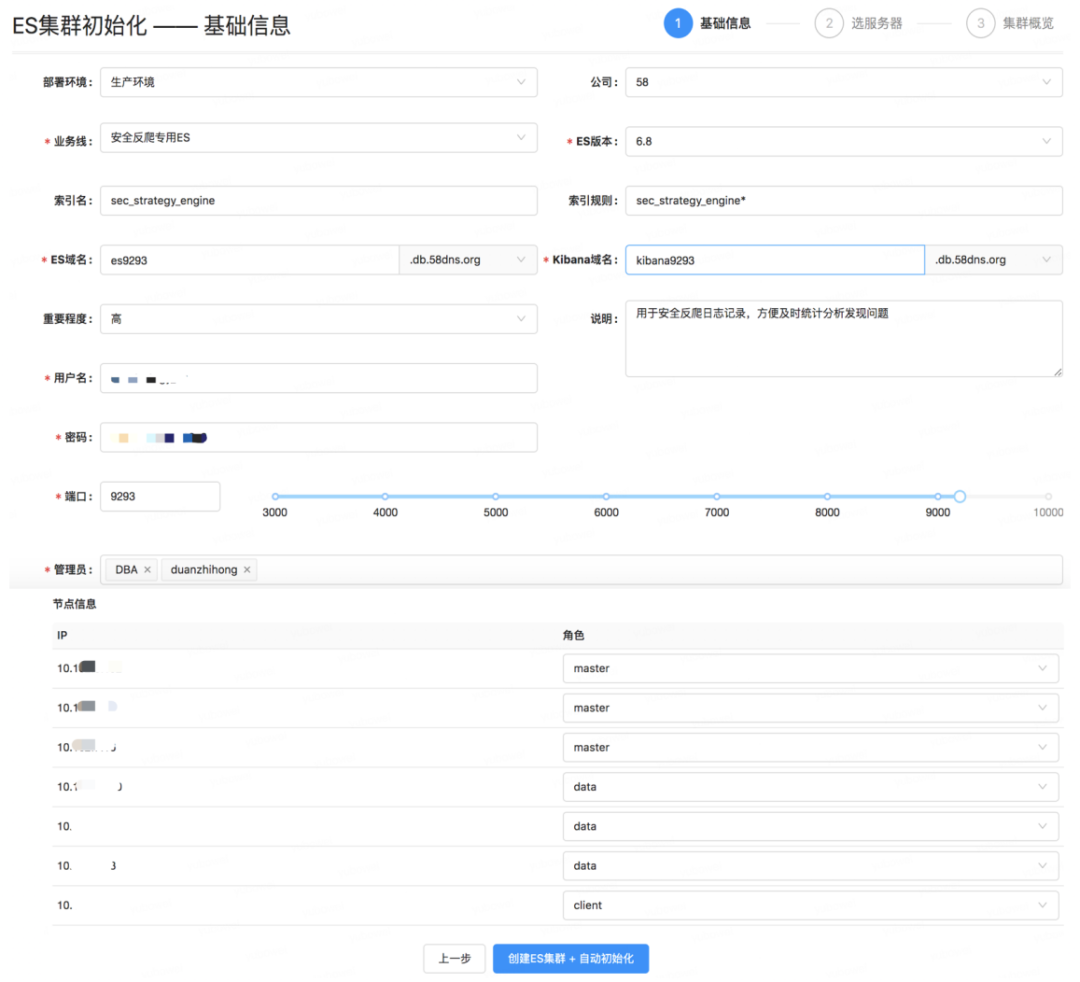The height and width of the screenshot is (982, 1080).
Task: Click the 说明 description textarea
Action: click(844, 338)
